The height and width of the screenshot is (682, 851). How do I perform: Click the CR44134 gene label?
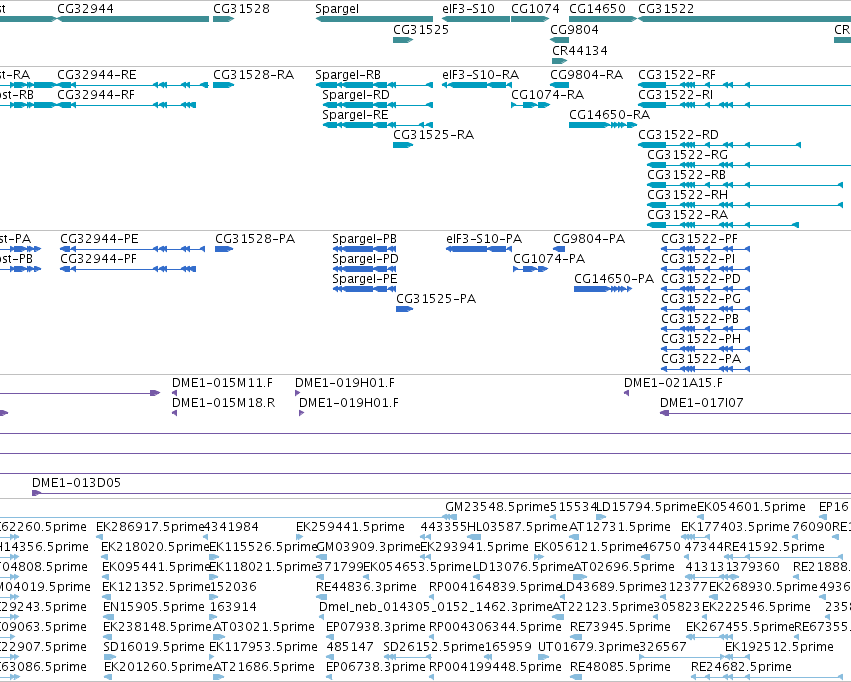click(580, 50)
